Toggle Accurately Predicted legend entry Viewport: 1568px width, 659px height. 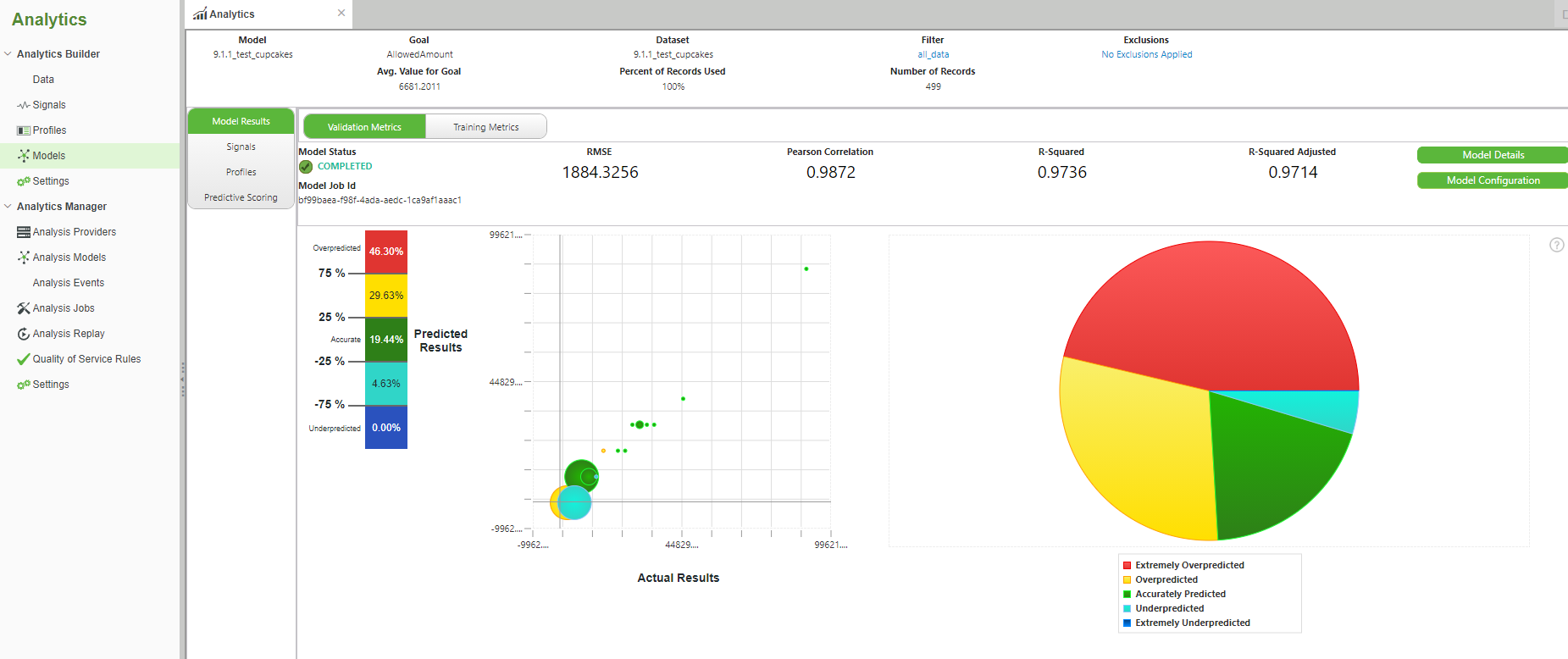1179,594
